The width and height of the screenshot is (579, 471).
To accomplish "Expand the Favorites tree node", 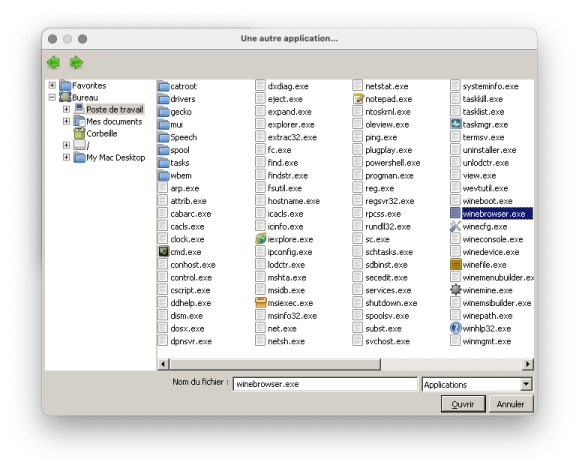I will tap(52, 85).
